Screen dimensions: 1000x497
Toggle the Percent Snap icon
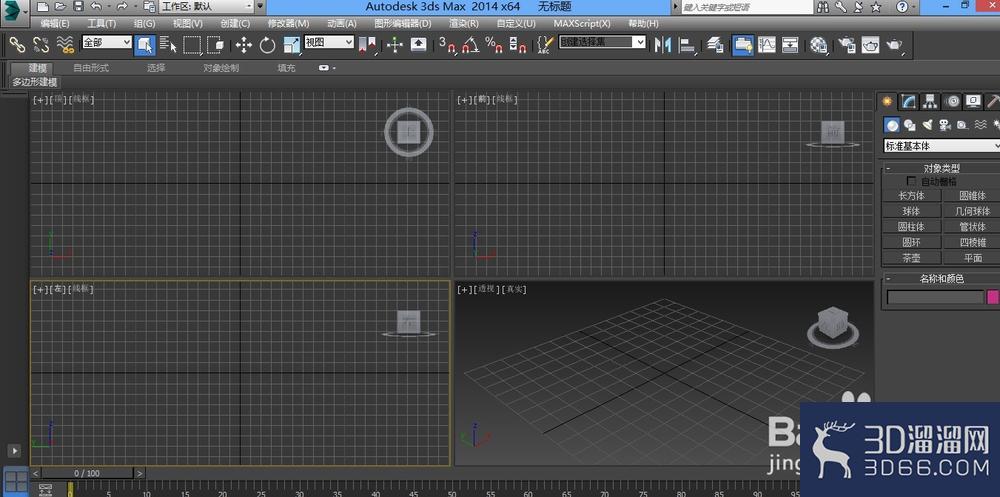pyautogui.click(x=494, y=45)
